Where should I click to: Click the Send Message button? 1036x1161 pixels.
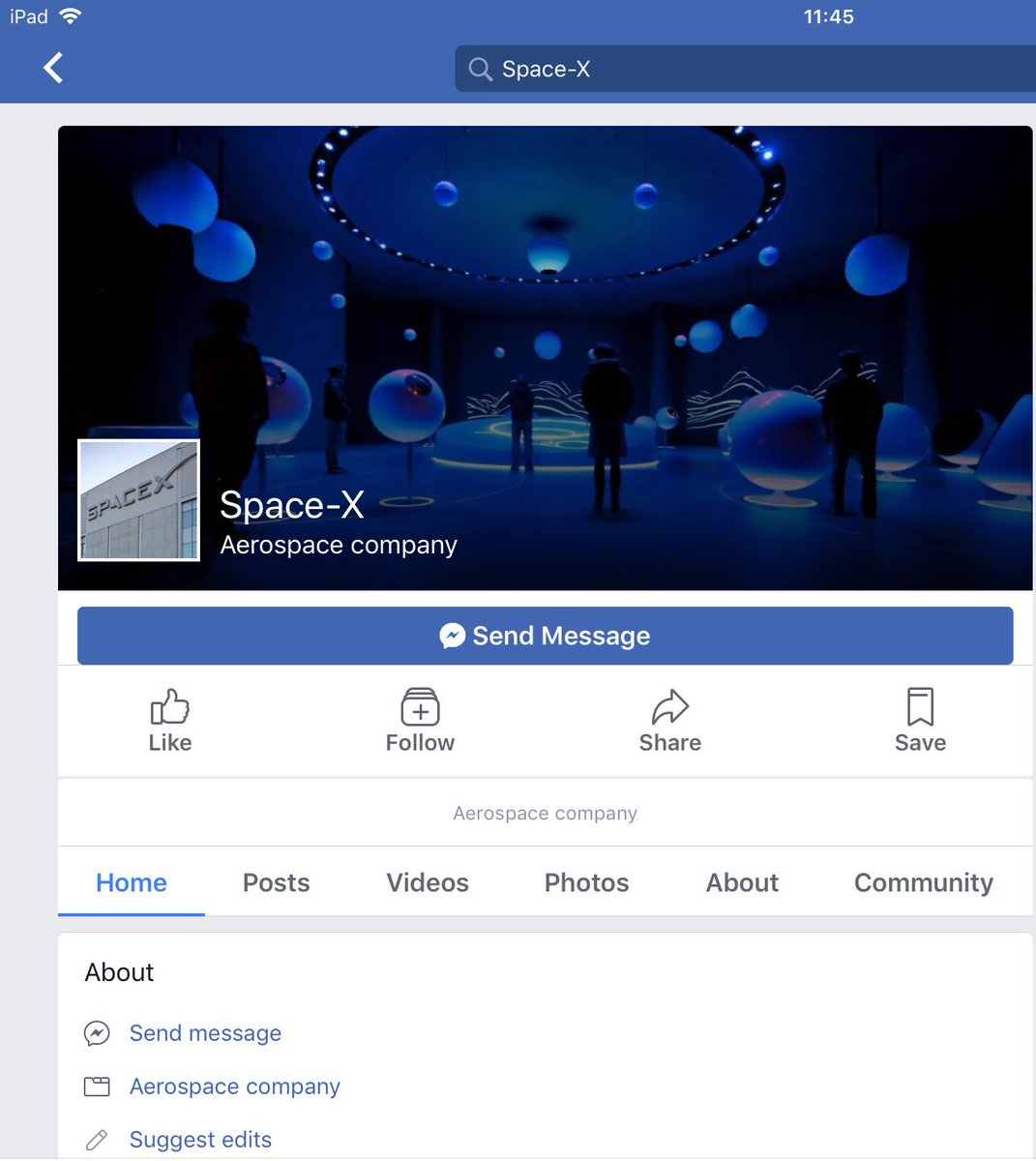(x=546, y=636)
